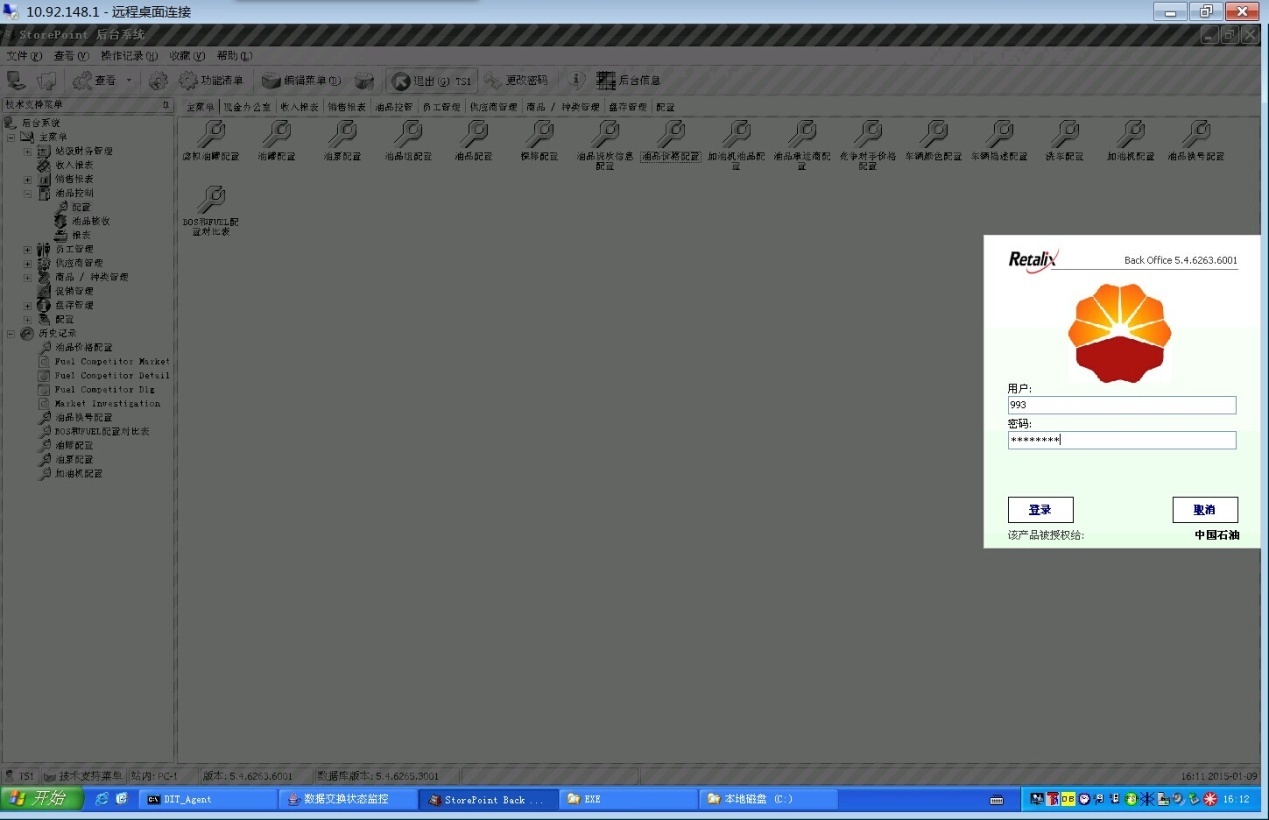Image resolution: width=1269 pixels, height=820 pixels.
Task: Open 油品换号配置 icon in main panel
Action: [1196, 134]
